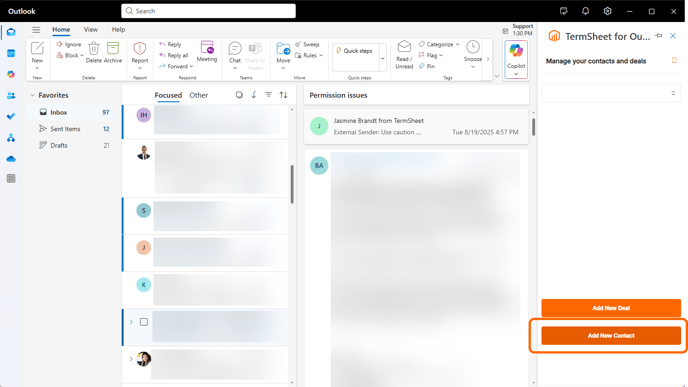Click in the Search box
The height and width of the screenshot is (387, 688).
point(208,11)
